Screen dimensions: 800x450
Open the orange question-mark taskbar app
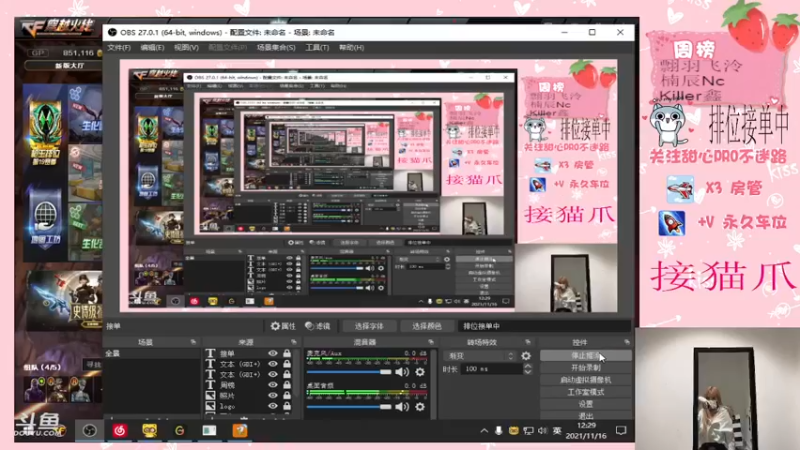point(240,431)
